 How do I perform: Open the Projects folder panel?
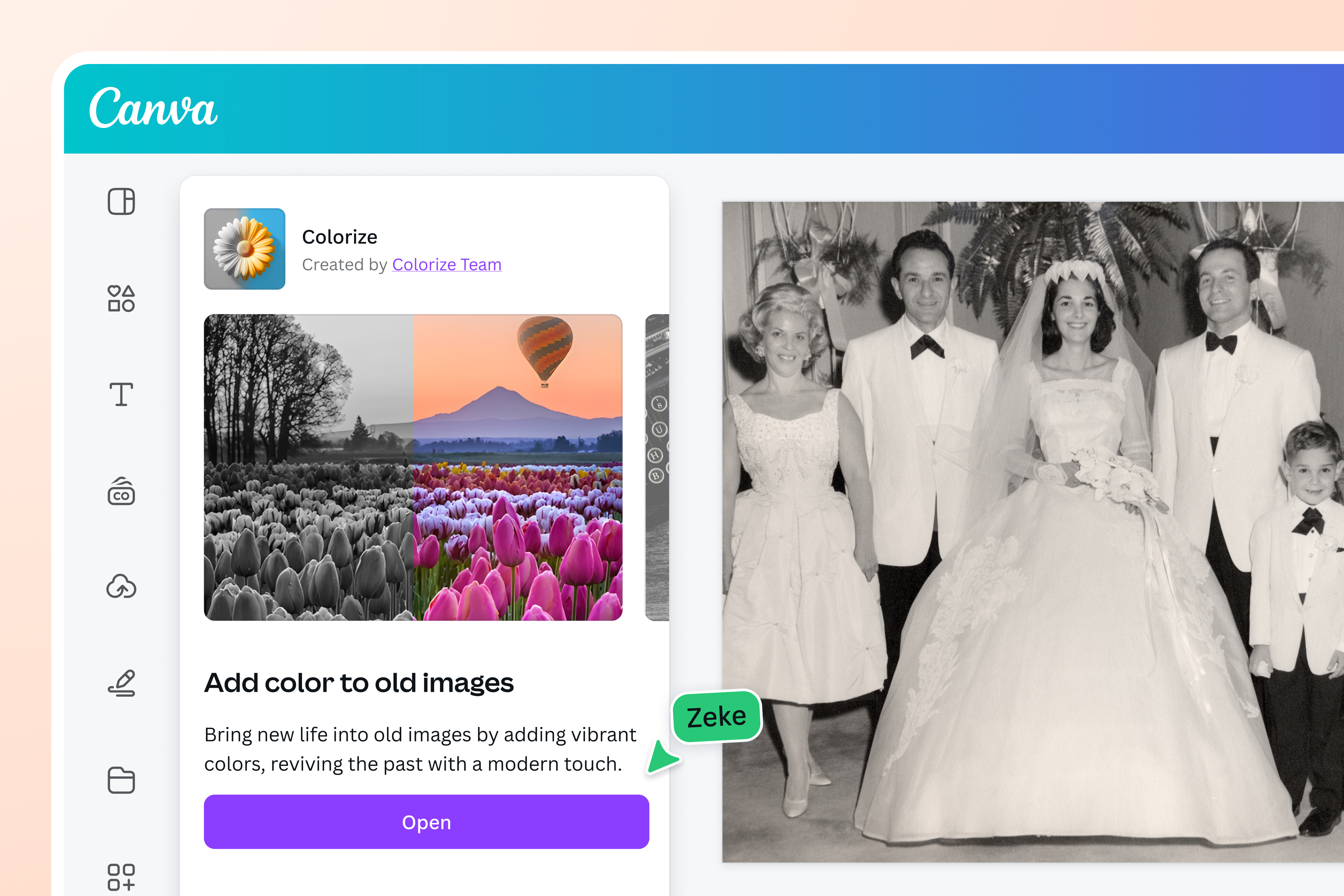121,781
